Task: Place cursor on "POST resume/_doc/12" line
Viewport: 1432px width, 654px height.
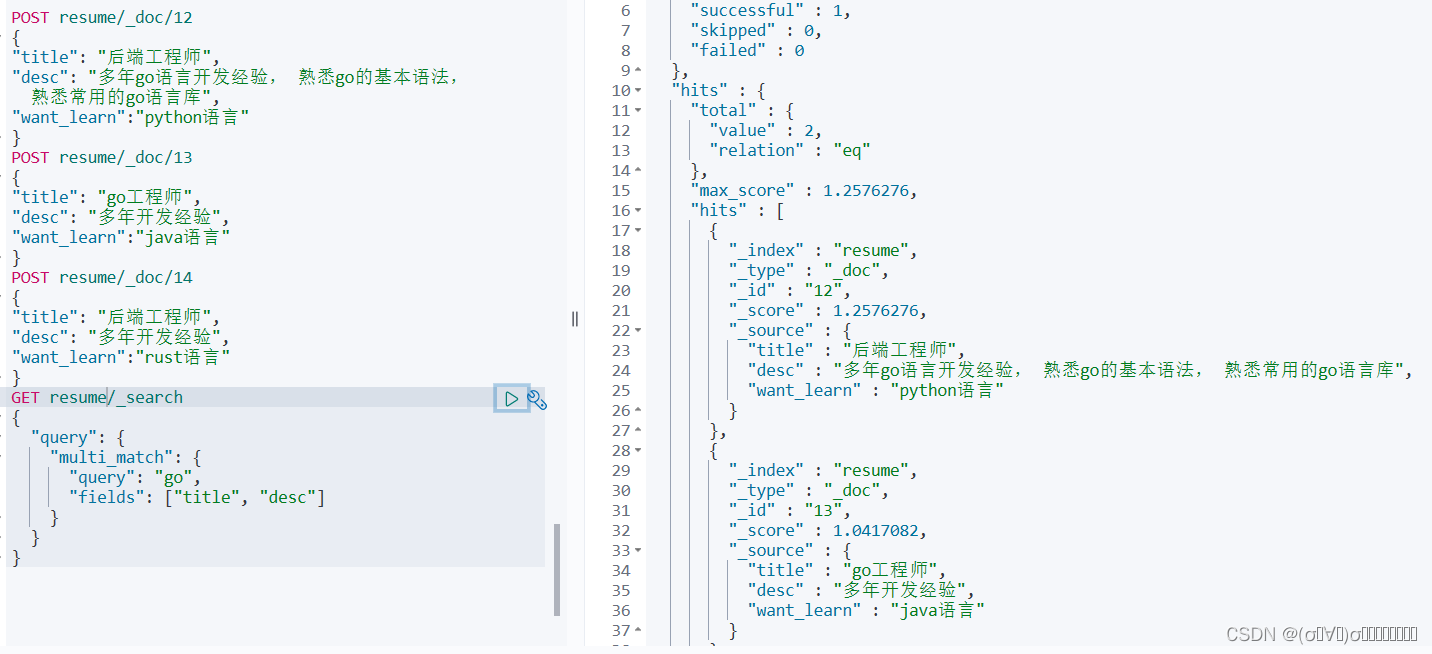Action: [102, 18]
